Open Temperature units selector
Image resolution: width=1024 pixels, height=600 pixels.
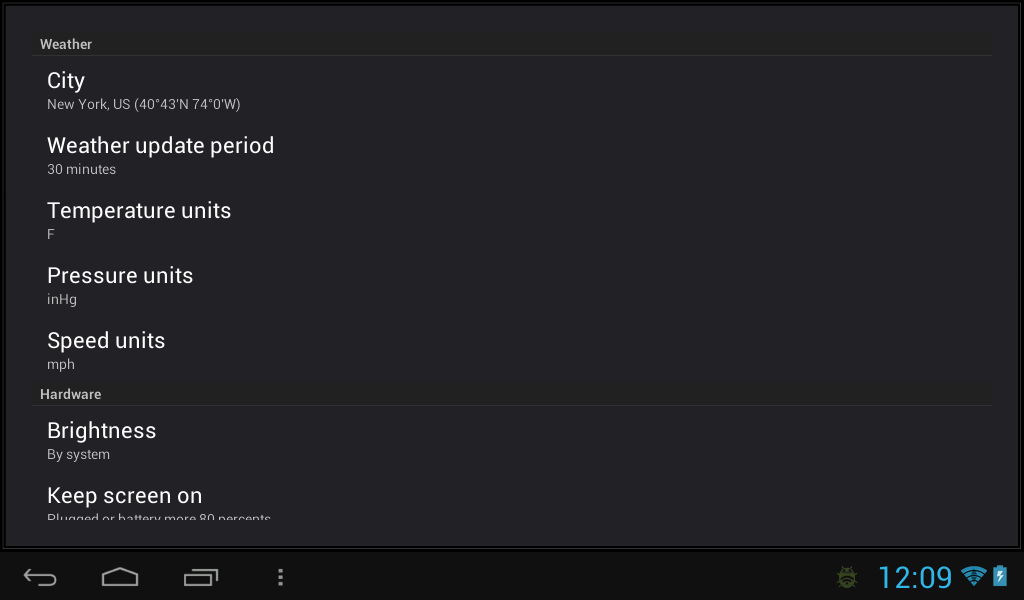[x=512, y=221]
